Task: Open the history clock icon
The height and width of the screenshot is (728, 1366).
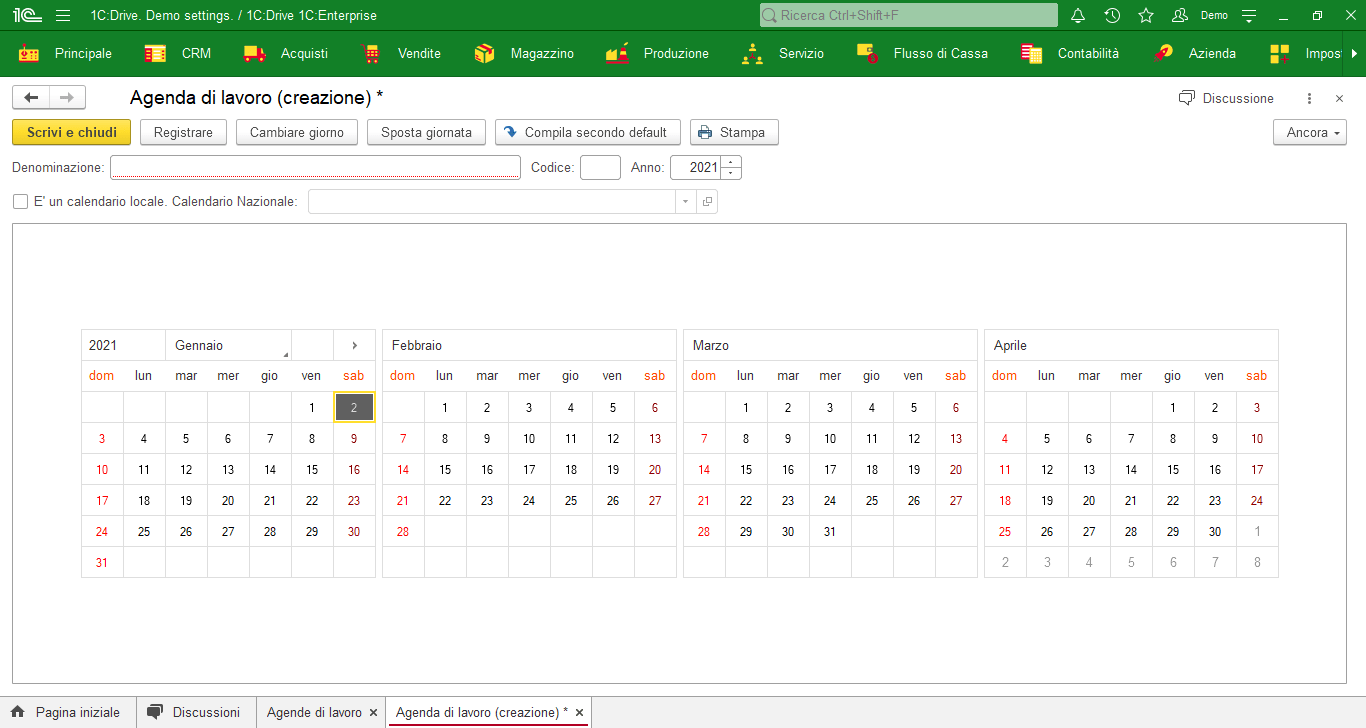Action: point(1112,15)
